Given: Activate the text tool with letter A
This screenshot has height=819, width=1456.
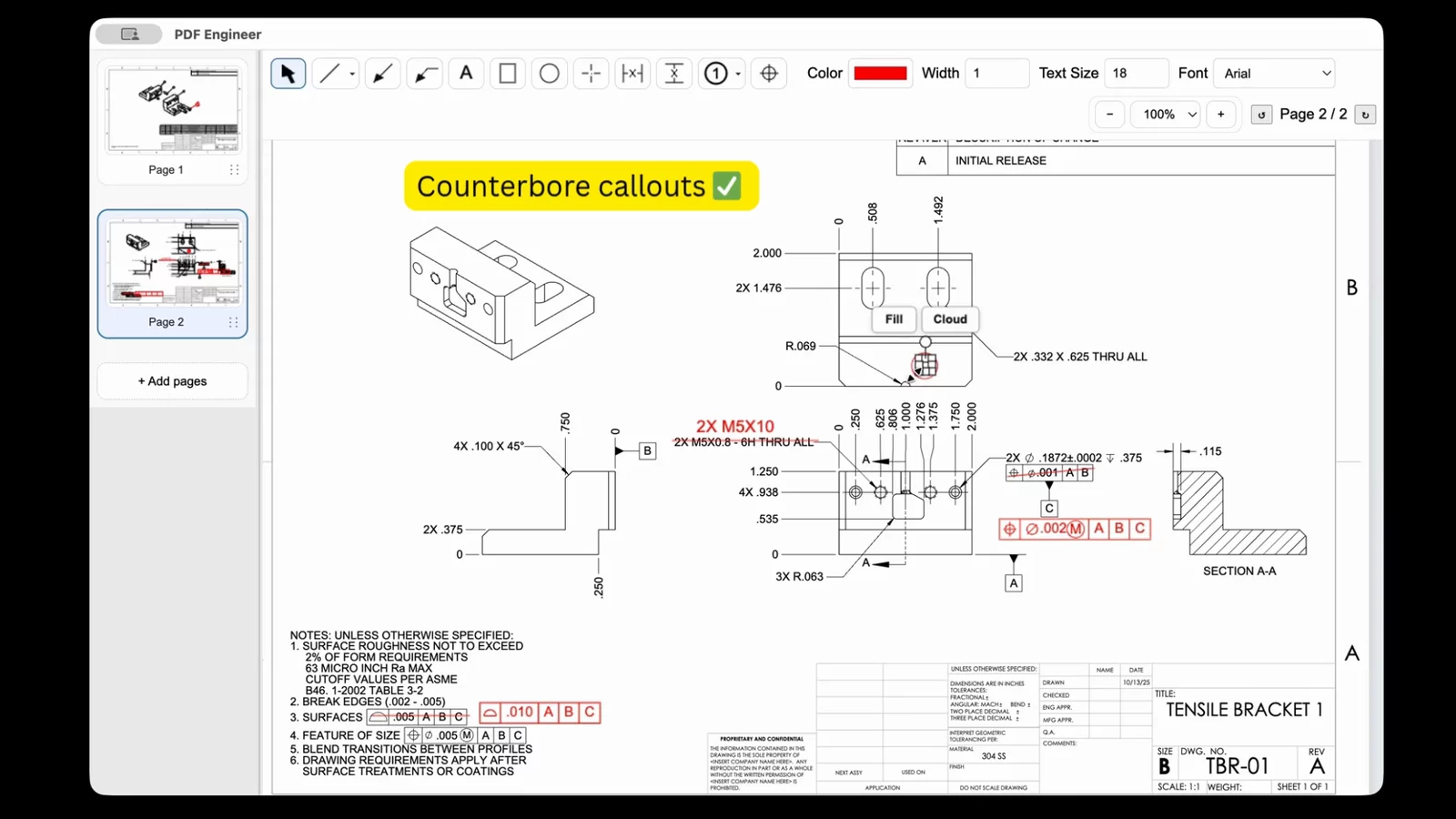Looking at the screenshot, I should pyautogui.click(x=466, y=73).
